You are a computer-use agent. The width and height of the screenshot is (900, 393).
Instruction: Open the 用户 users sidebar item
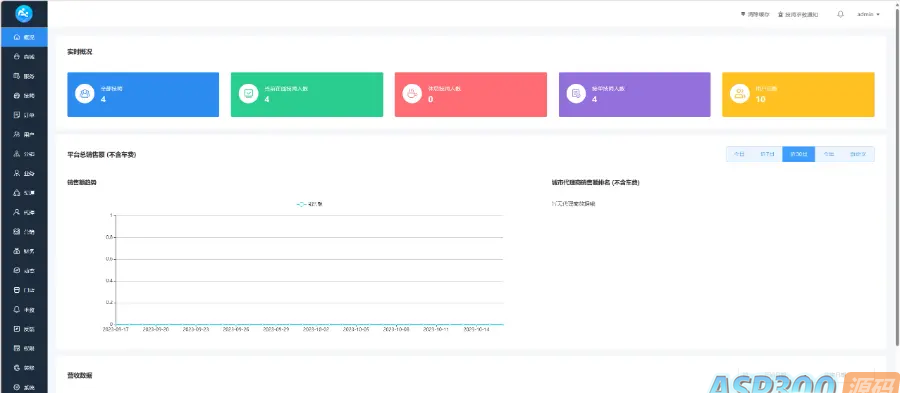[x=24, y=134]
